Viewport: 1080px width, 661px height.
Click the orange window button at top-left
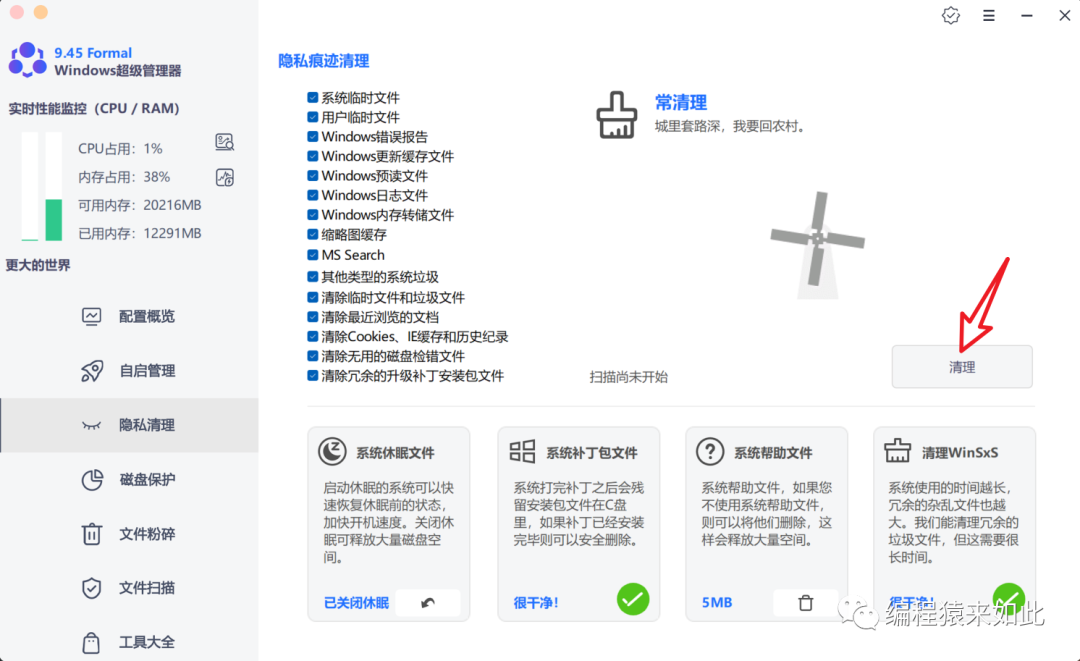(41, 12)
